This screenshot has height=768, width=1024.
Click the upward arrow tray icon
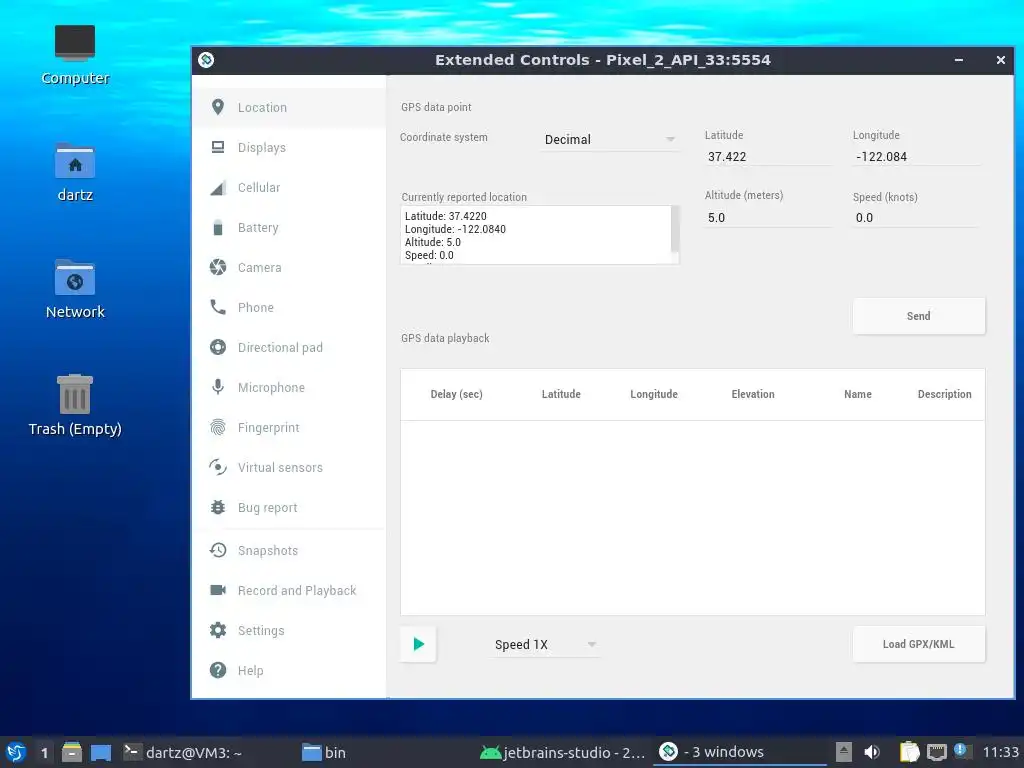(x=844, y=752)
